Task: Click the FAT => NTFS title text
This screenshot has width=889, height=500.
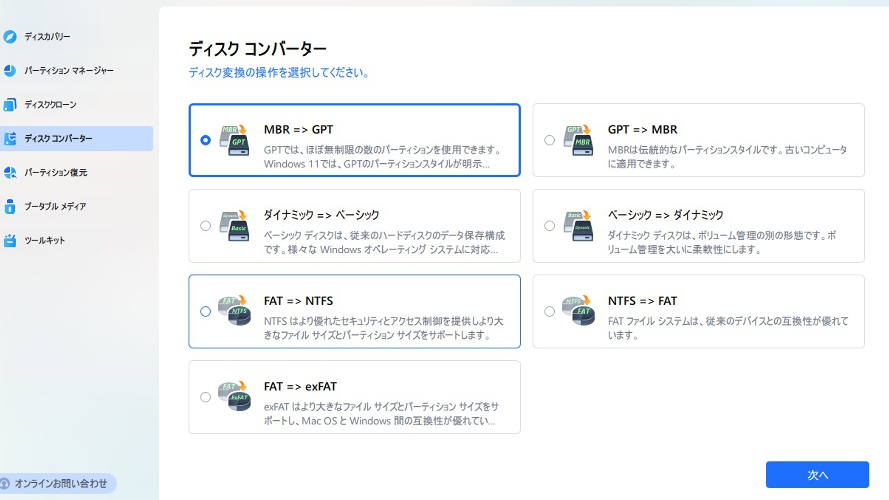Action: (298, 300)
